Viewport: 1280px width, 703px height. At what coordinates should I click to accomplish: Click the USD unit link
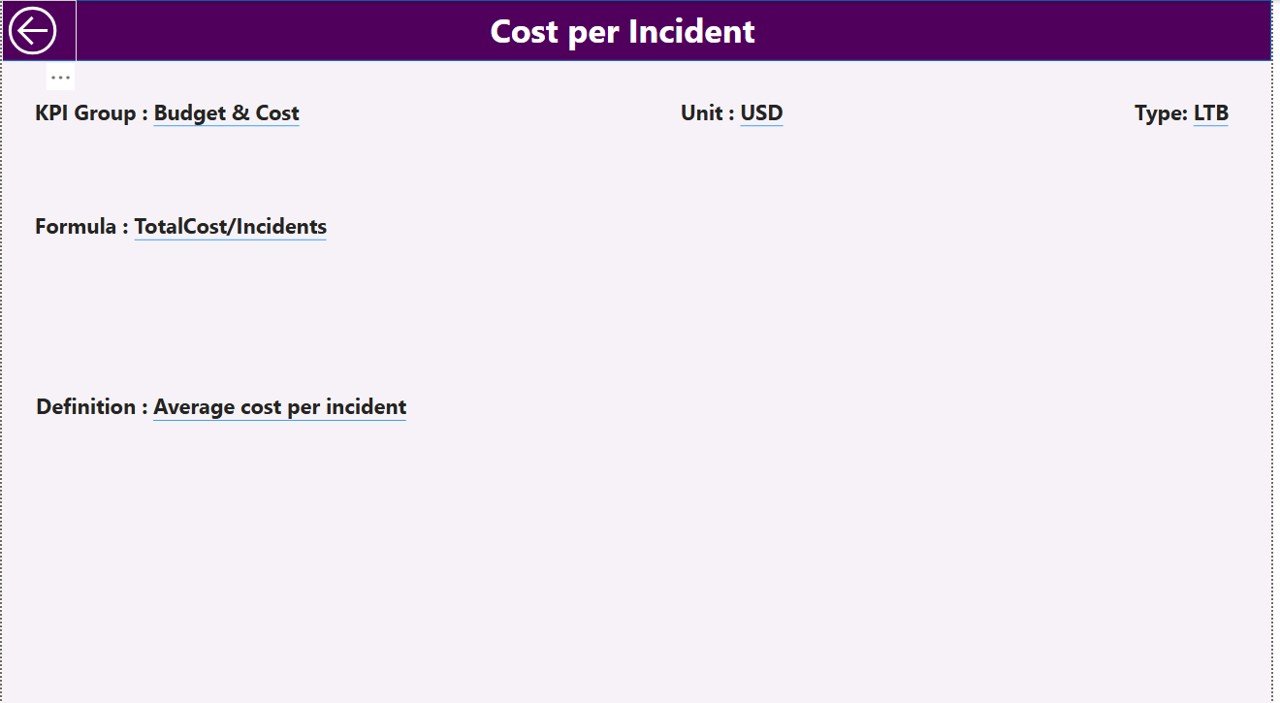(x=760, y=112)
